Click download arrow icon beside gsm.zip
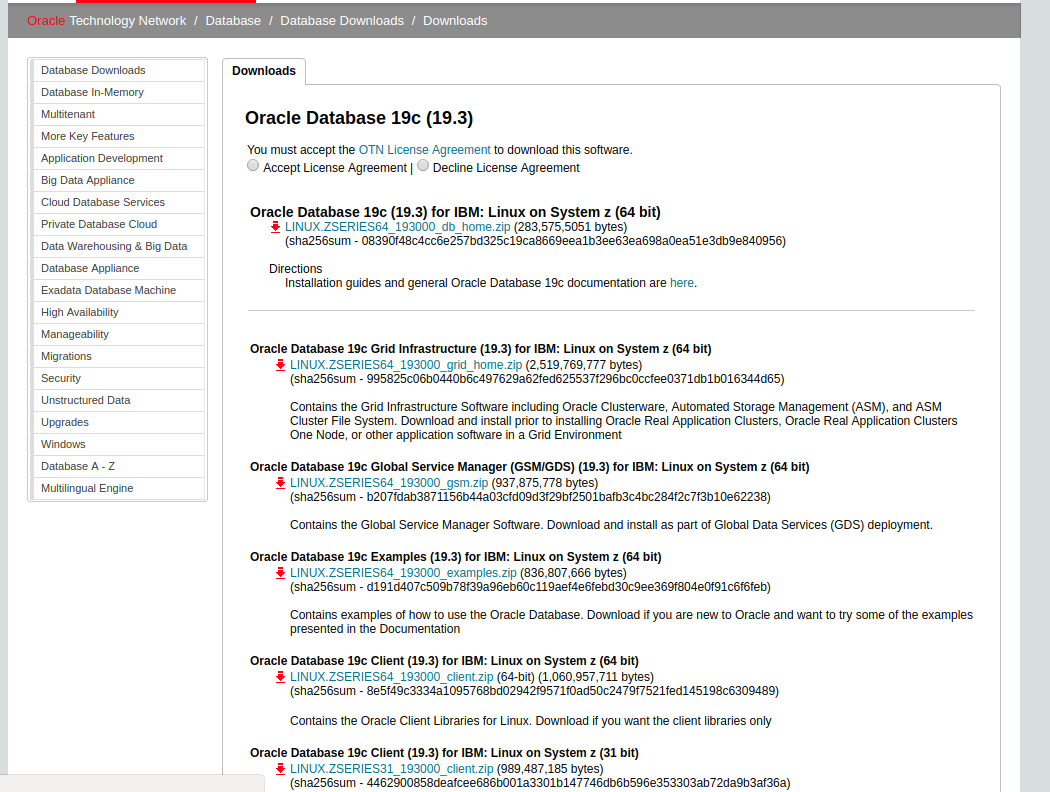 tap(280, 483)
